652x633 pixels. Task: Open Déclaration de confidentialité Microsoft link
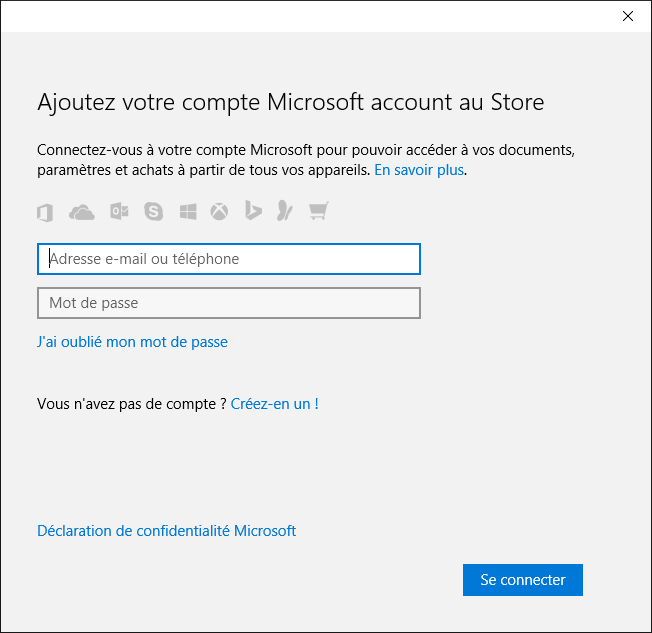[166, 531]
